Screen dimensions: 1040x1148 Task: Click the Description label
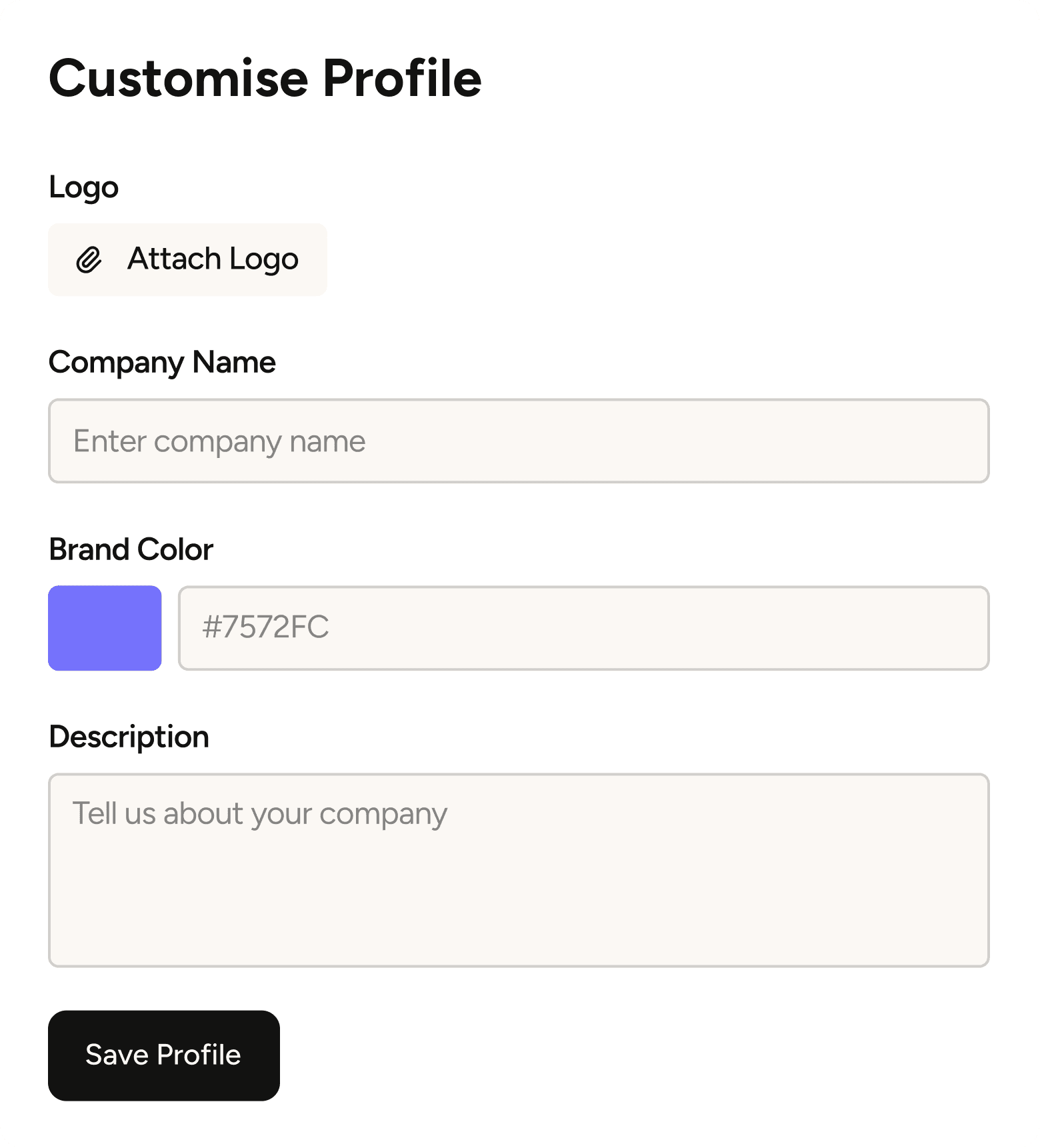click(129, 738)
